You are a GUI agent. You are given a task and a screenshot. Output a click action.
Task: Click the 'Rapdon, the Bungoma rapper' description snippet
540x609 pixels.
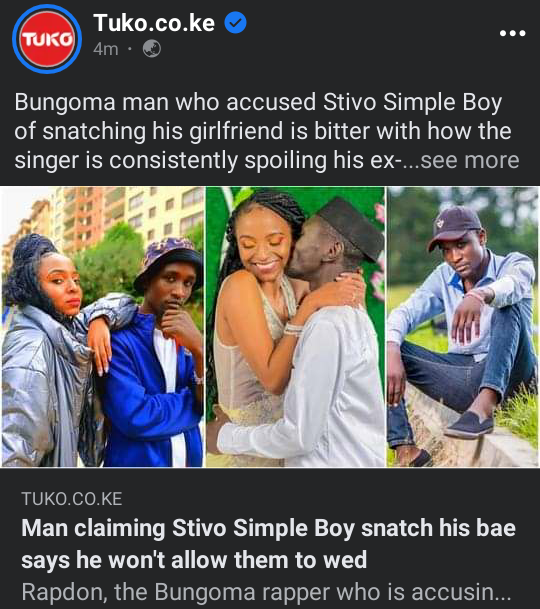pyautogui.click(x=267, y=592)
